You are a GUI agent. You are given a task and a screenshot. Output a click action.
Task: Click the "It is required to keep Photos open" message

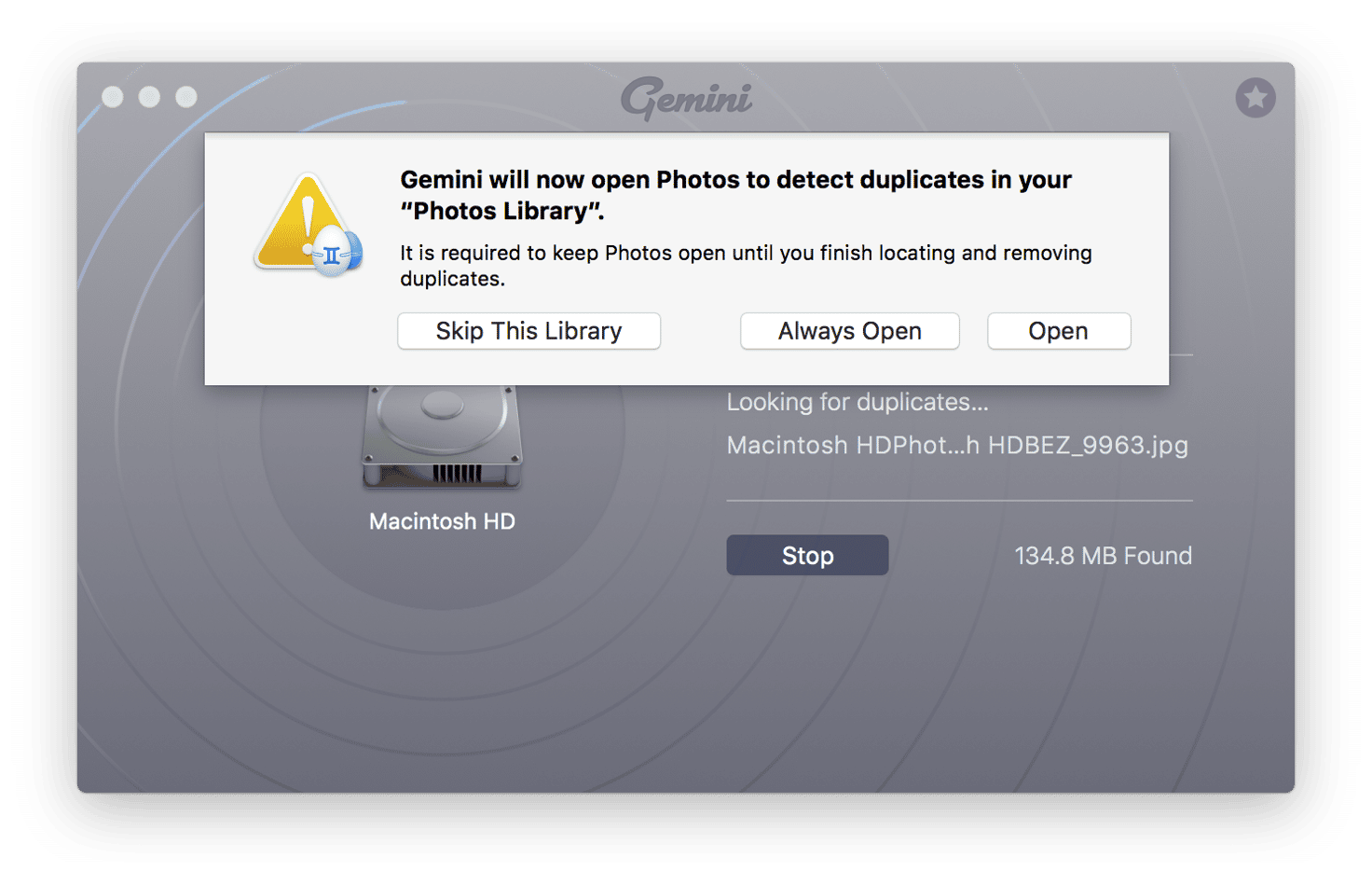click(746, 266)
